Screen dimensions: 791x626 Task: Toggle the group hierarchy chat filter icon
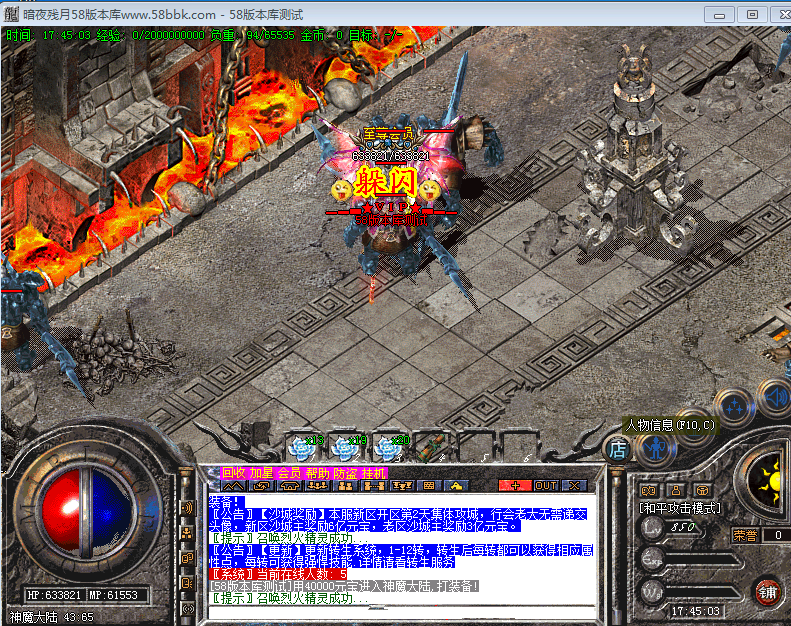pos(188,534)
